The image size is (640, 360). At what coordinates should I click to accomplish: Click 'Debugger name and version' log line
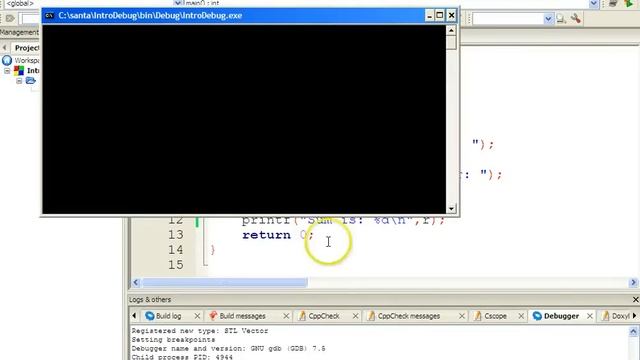[x=228, y=349]
